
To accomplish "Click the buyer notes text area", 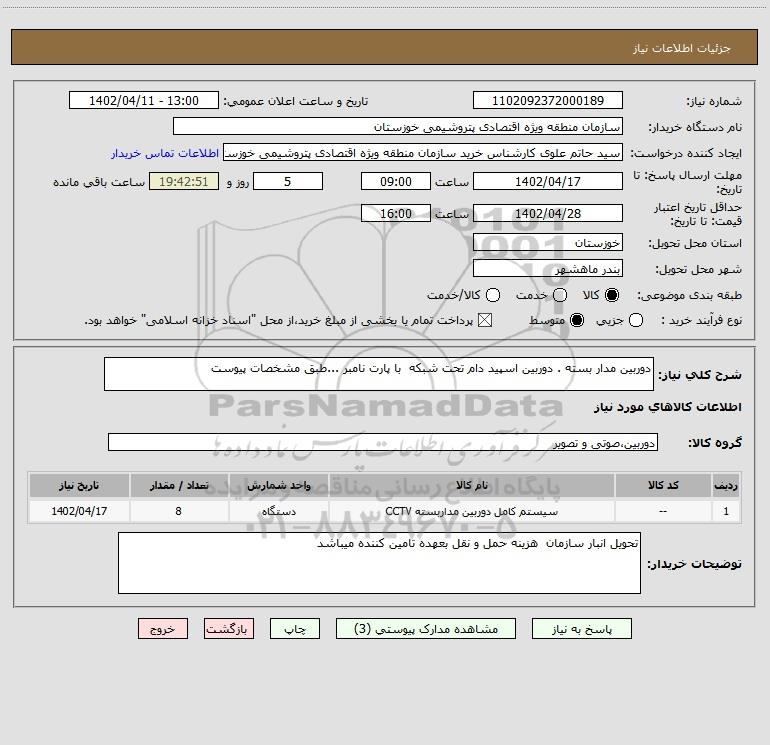I will click(379, 563).
